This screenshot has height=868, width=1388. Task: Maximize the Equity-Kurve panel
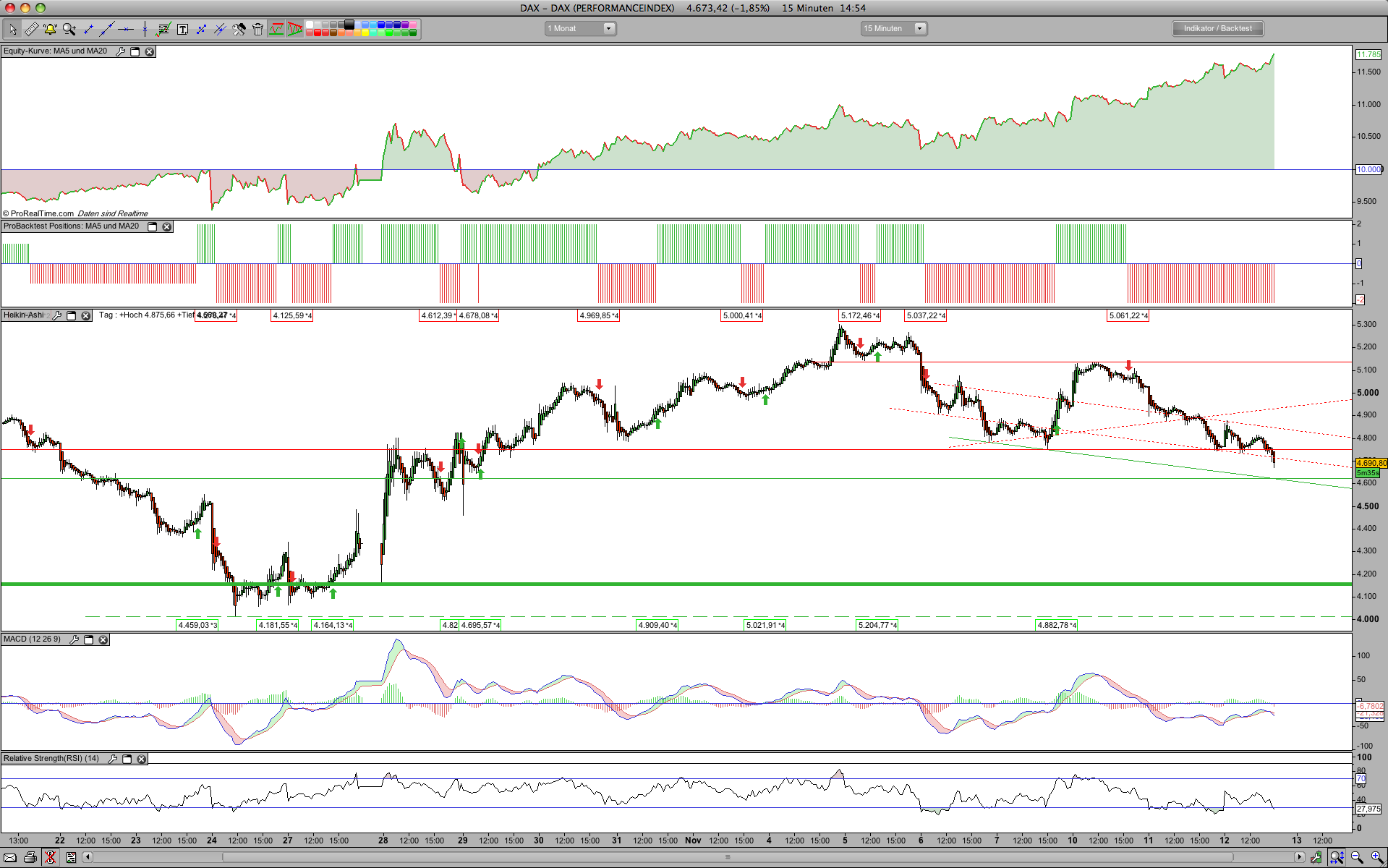click(x=135, y=51)
